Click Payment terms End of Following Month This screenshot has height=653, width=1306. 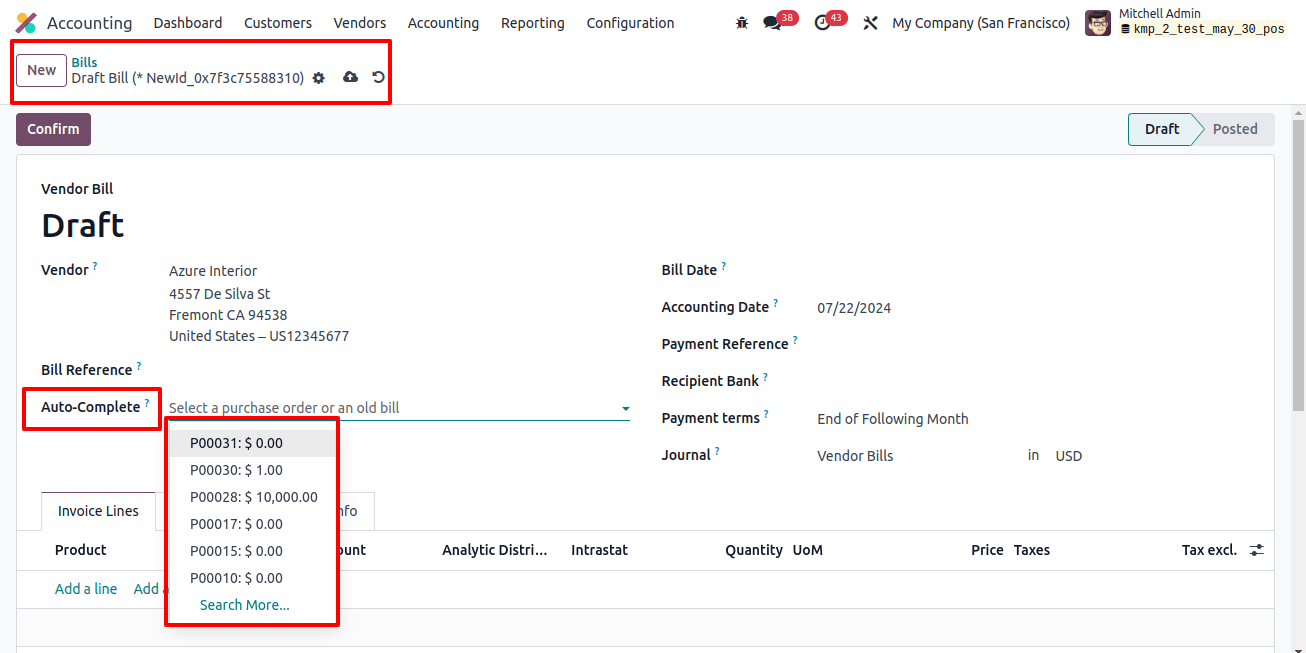tap(892, 419)
